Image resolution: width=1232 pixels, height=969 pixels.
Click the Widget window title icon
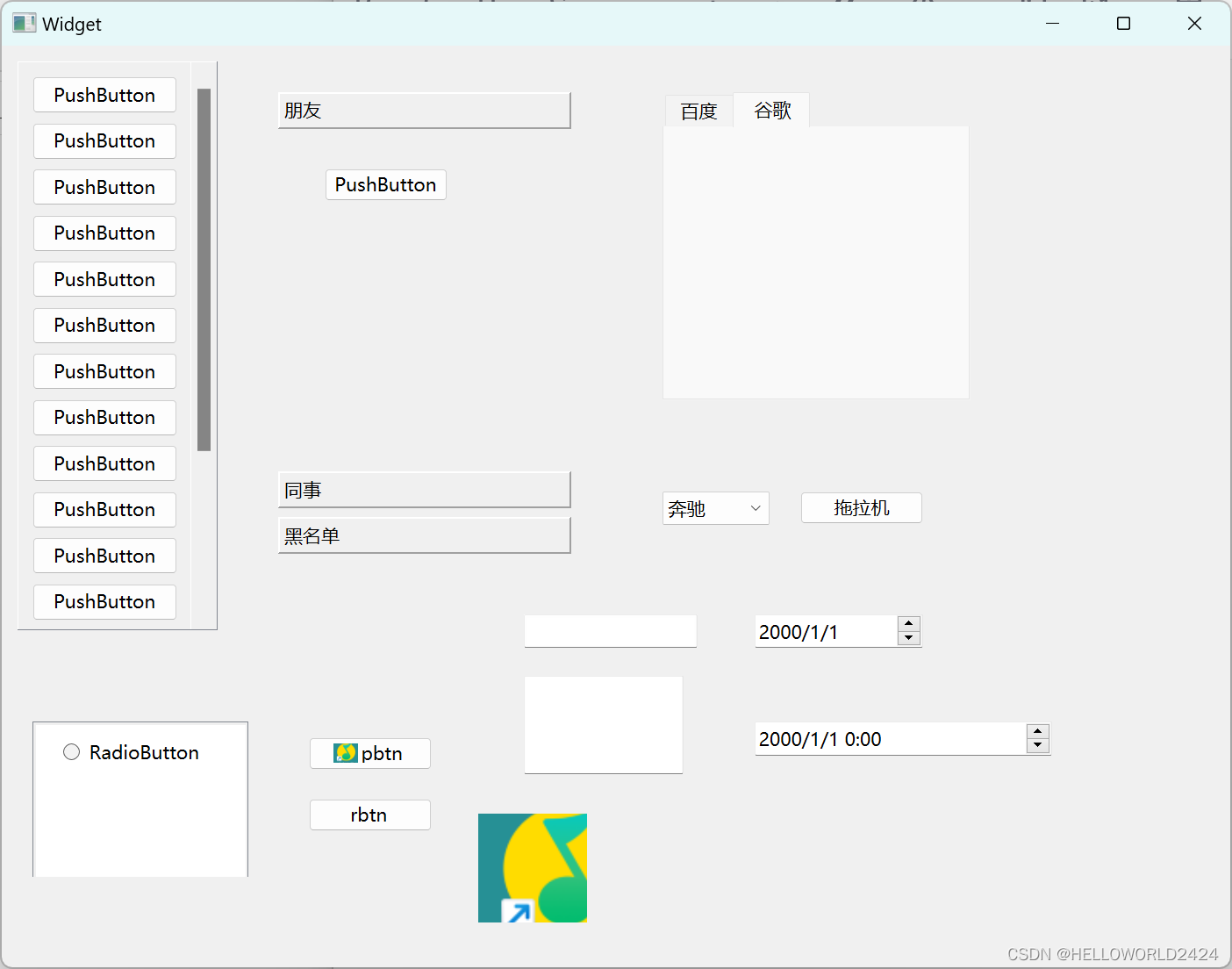click(x=25, y=24)
